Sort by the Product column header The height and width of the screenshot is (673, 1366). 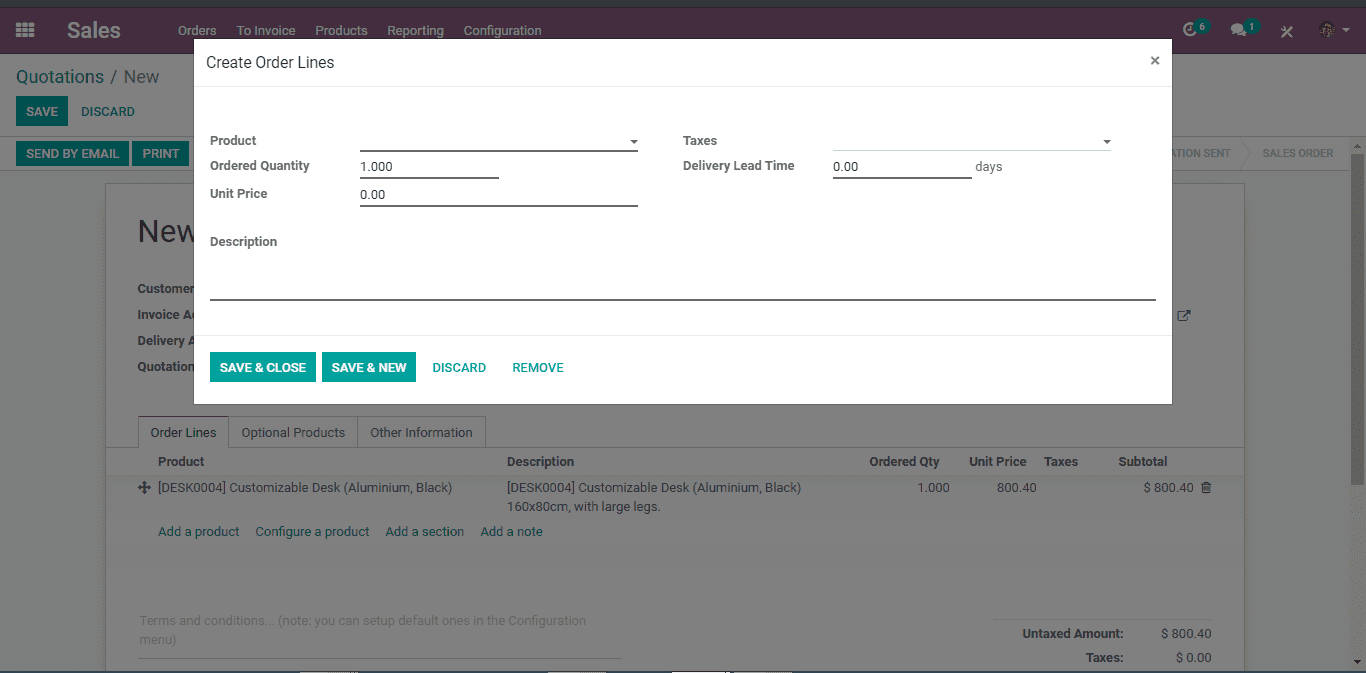click(x=181, y=461)
